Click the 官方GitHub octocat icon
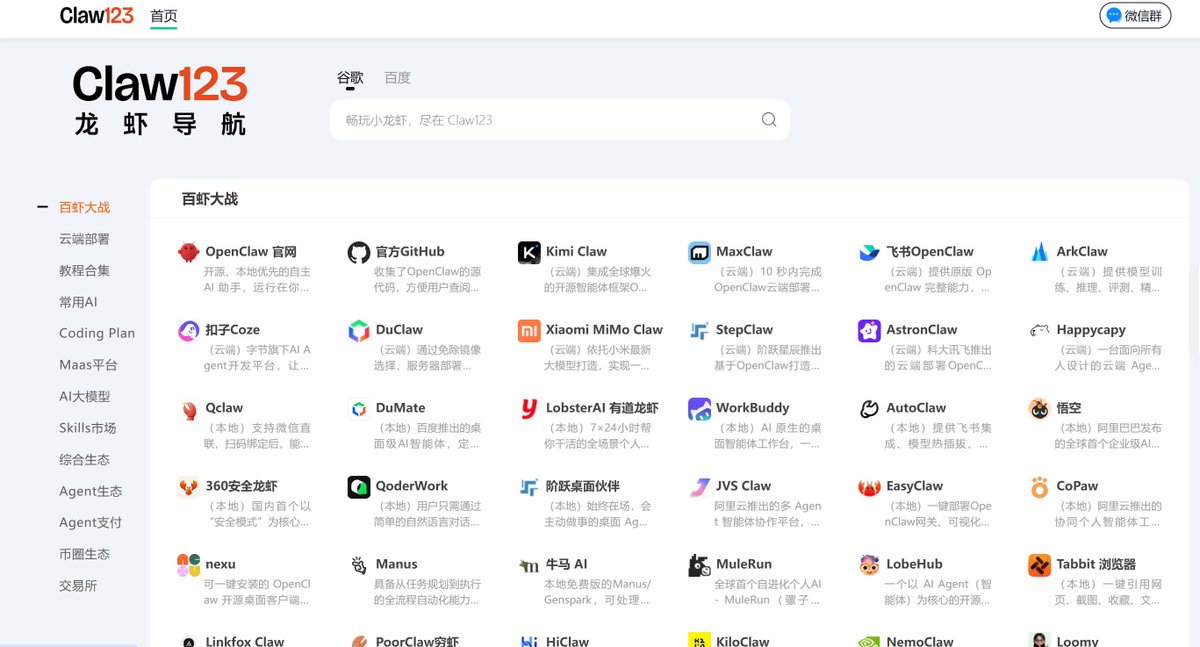Screen dimensions: 1200x647 359,252
